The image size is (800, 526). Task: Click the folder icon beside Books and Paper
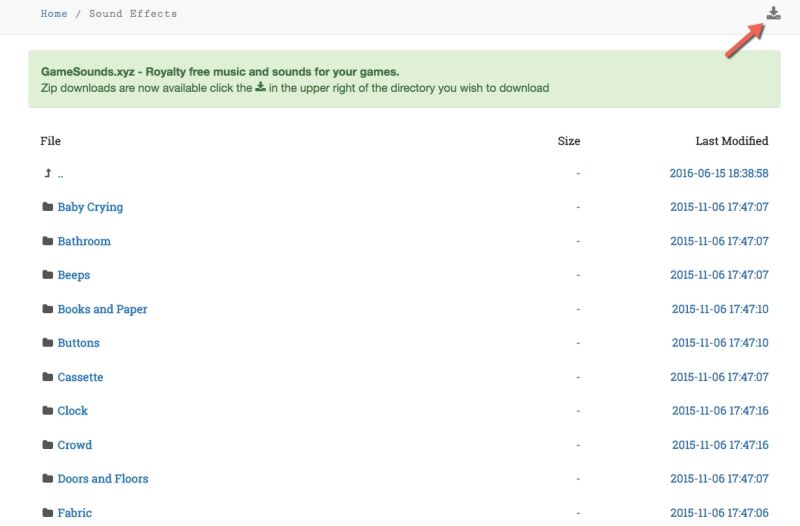(47, 309)
